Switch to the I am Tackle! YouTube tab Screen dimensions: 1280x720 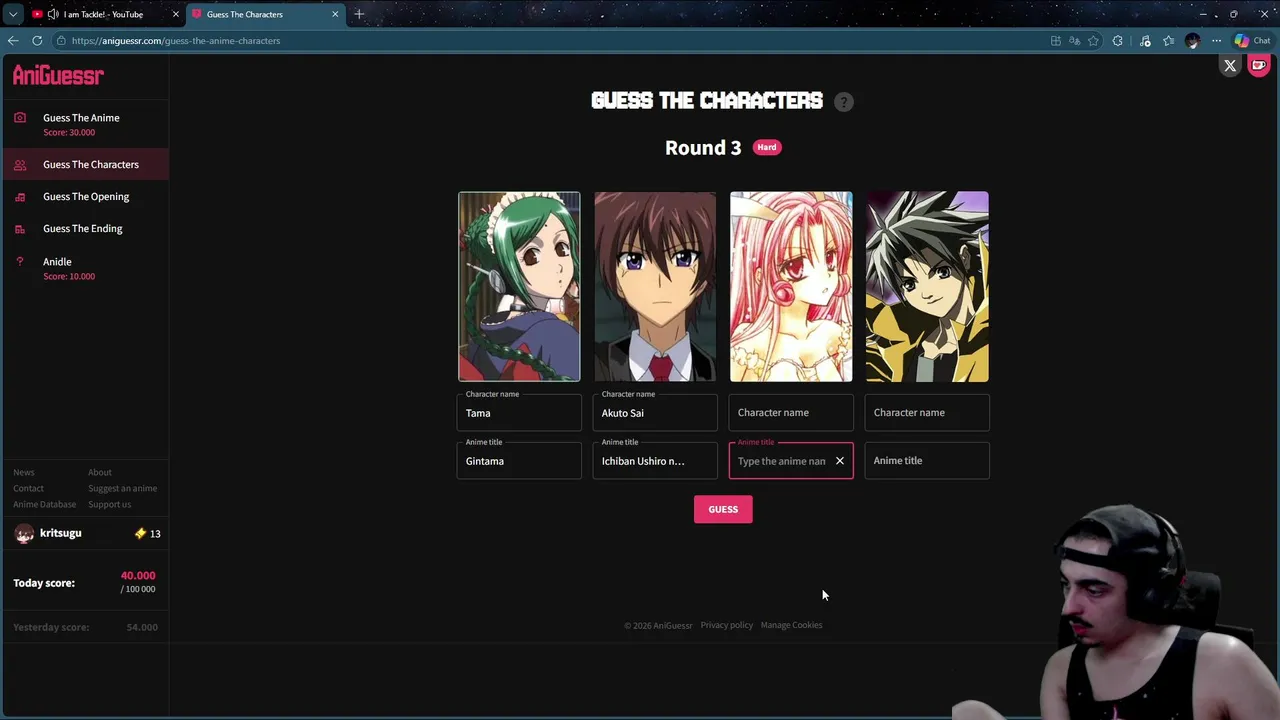[x=103, y=15]
